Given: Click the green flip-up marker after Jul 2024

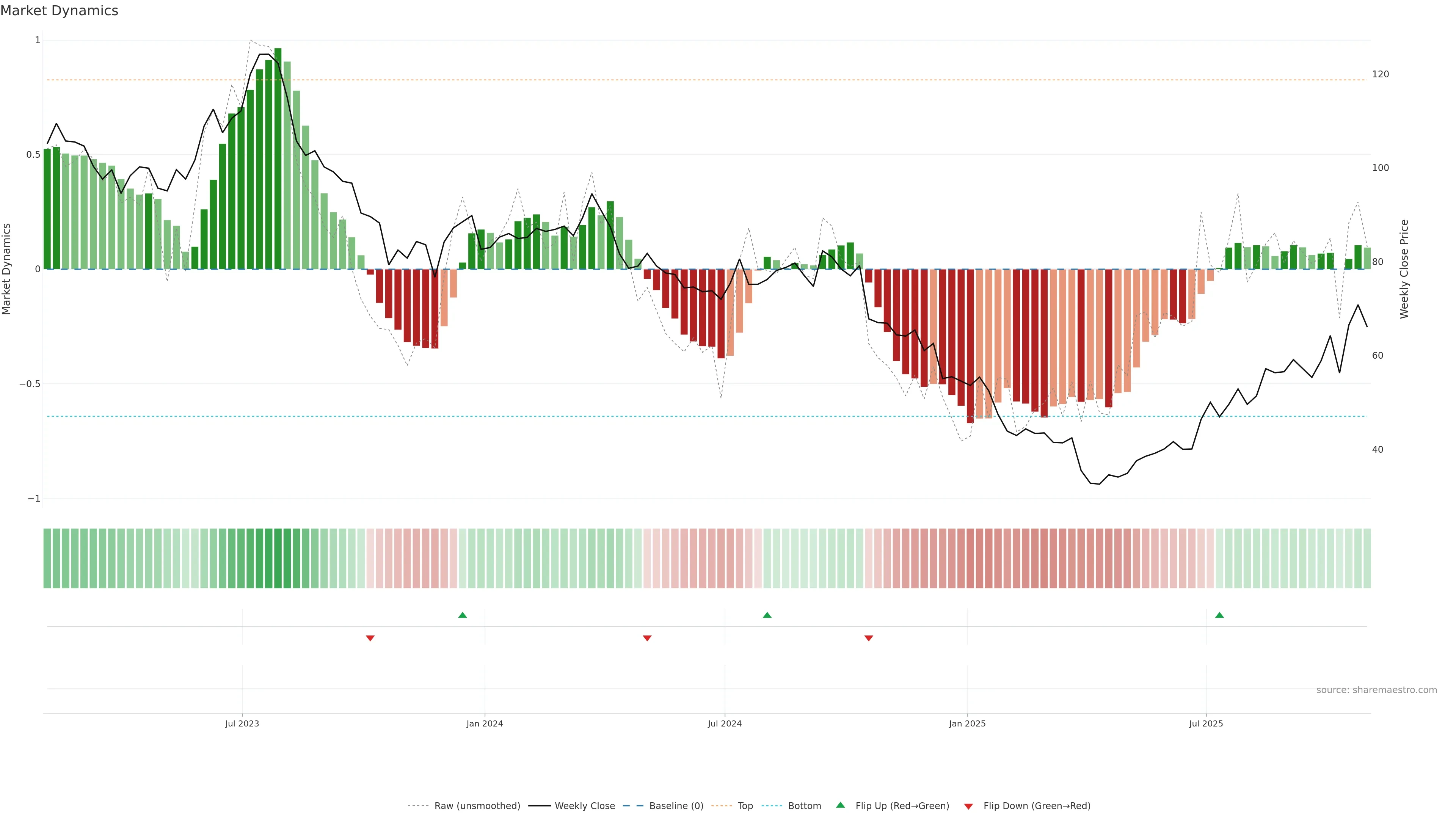Looking at the screenshot, I should 767,615.
